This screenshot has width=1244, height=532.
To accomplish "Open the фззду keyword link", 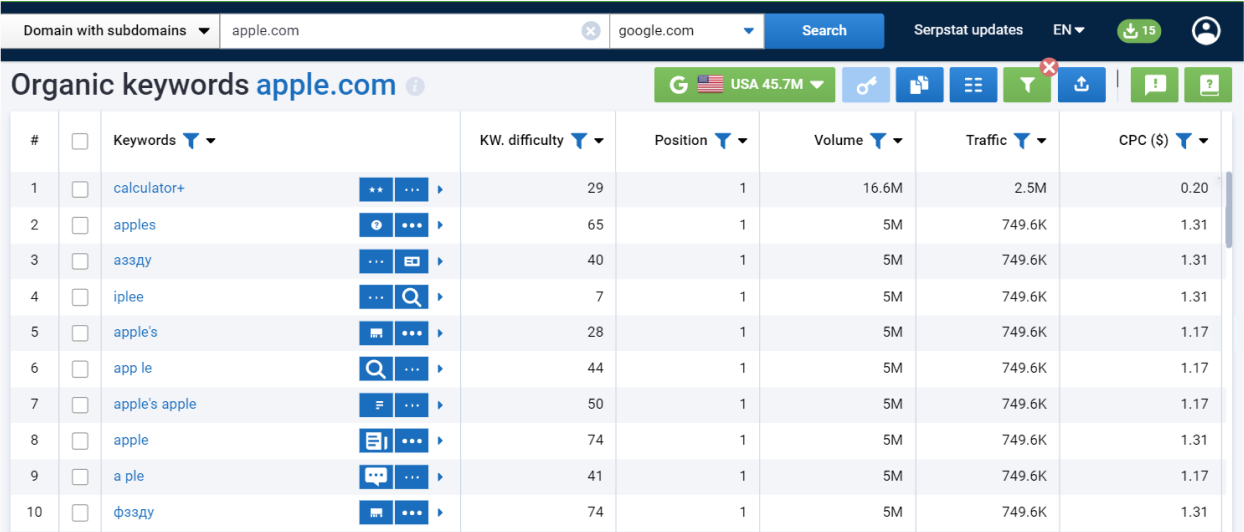I will (134, 513).
